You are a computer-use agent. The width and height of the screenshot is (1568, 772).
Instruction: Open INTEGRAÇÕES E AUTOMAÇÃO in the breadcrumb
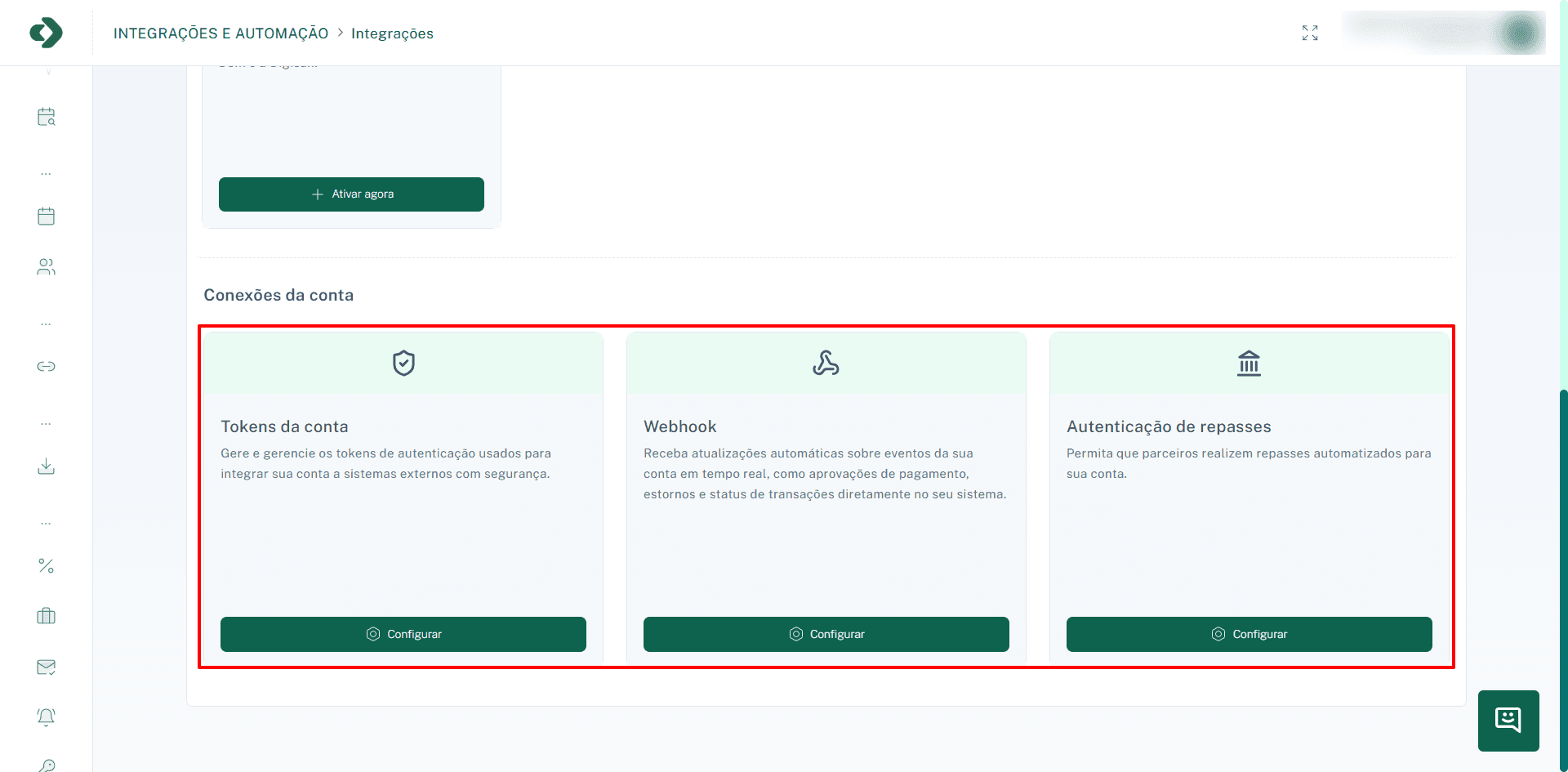[x=220, y=33]
